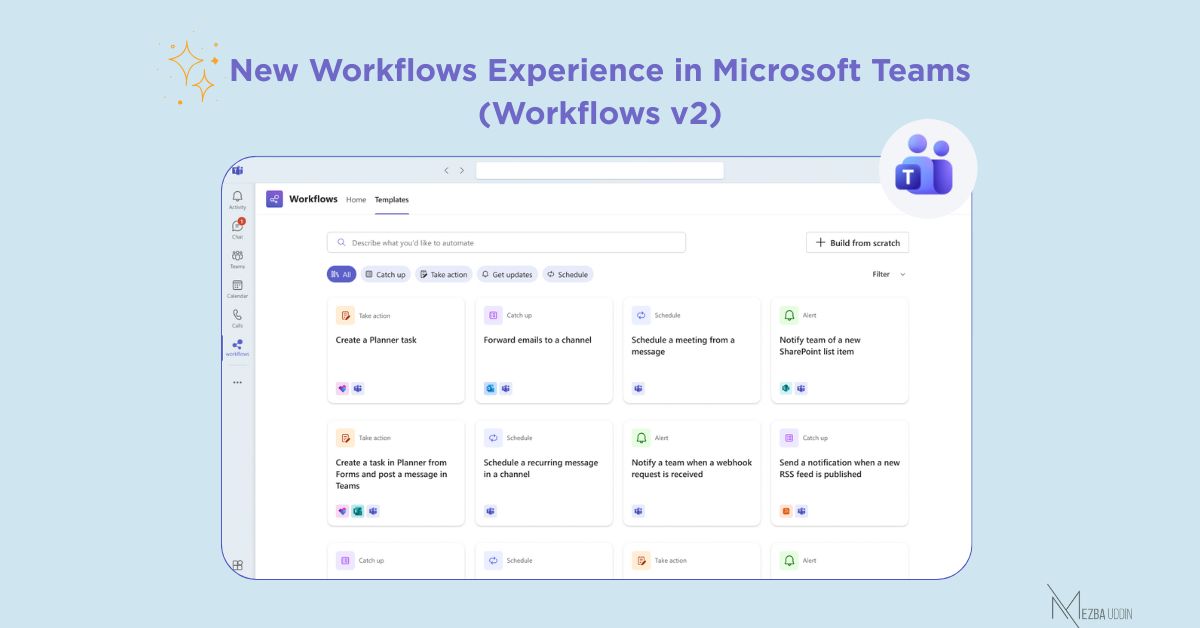
Task: Open the Calendar sidebar icon
Action: [237, 288]
